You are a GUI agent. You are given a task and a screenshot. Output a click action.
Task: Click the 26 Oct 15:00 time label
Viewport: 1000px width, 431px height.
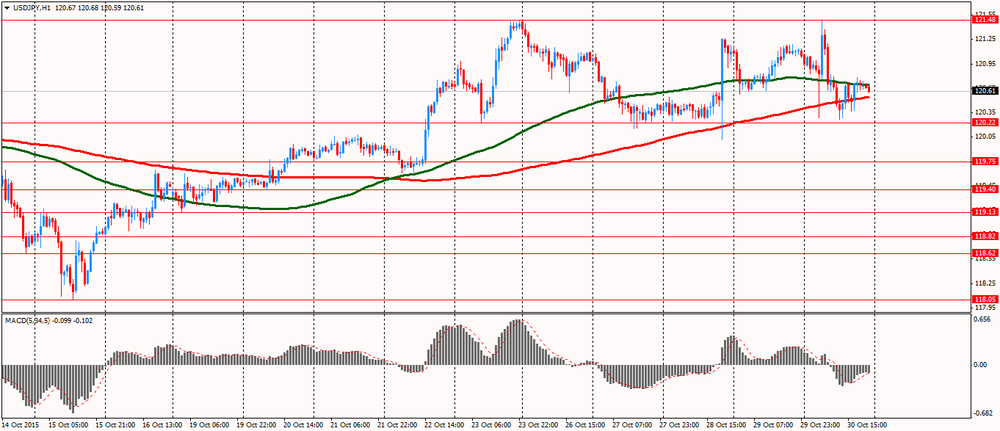click(x=585, y=424)
